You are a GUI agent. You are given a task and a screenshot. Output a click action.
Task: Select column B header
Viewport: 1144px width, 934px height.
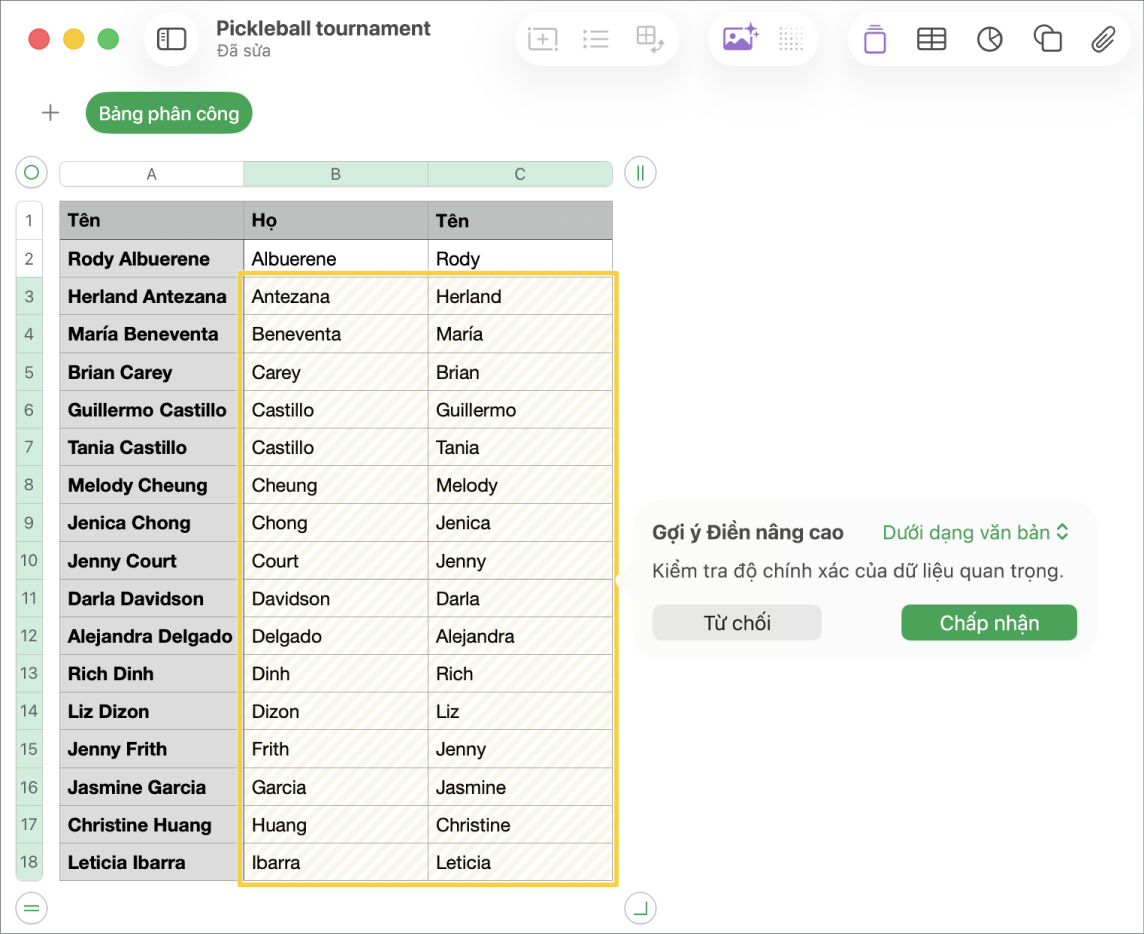coord(336,174)
